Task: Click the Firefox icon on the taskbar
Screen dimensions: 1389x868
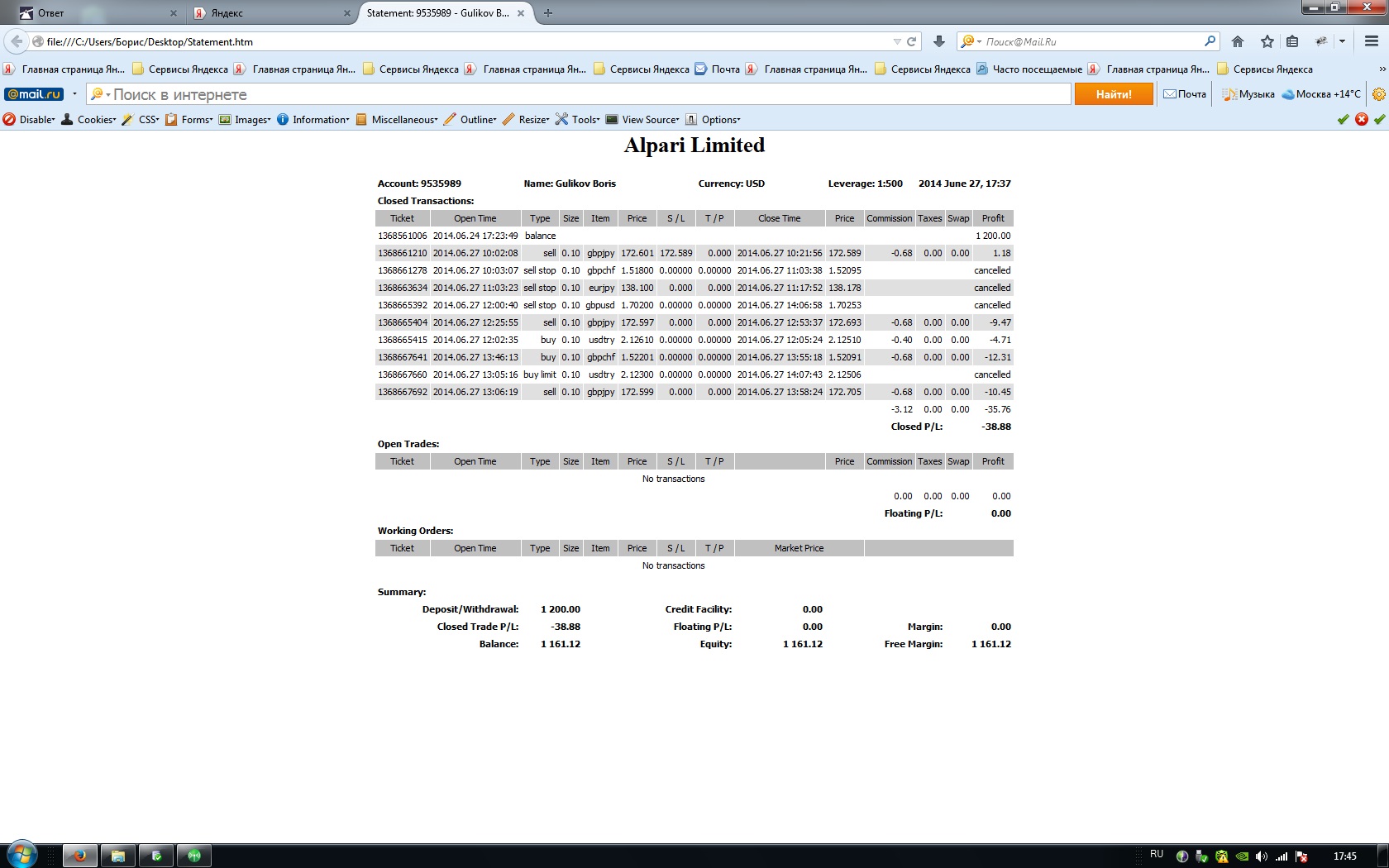Action: 79,856
